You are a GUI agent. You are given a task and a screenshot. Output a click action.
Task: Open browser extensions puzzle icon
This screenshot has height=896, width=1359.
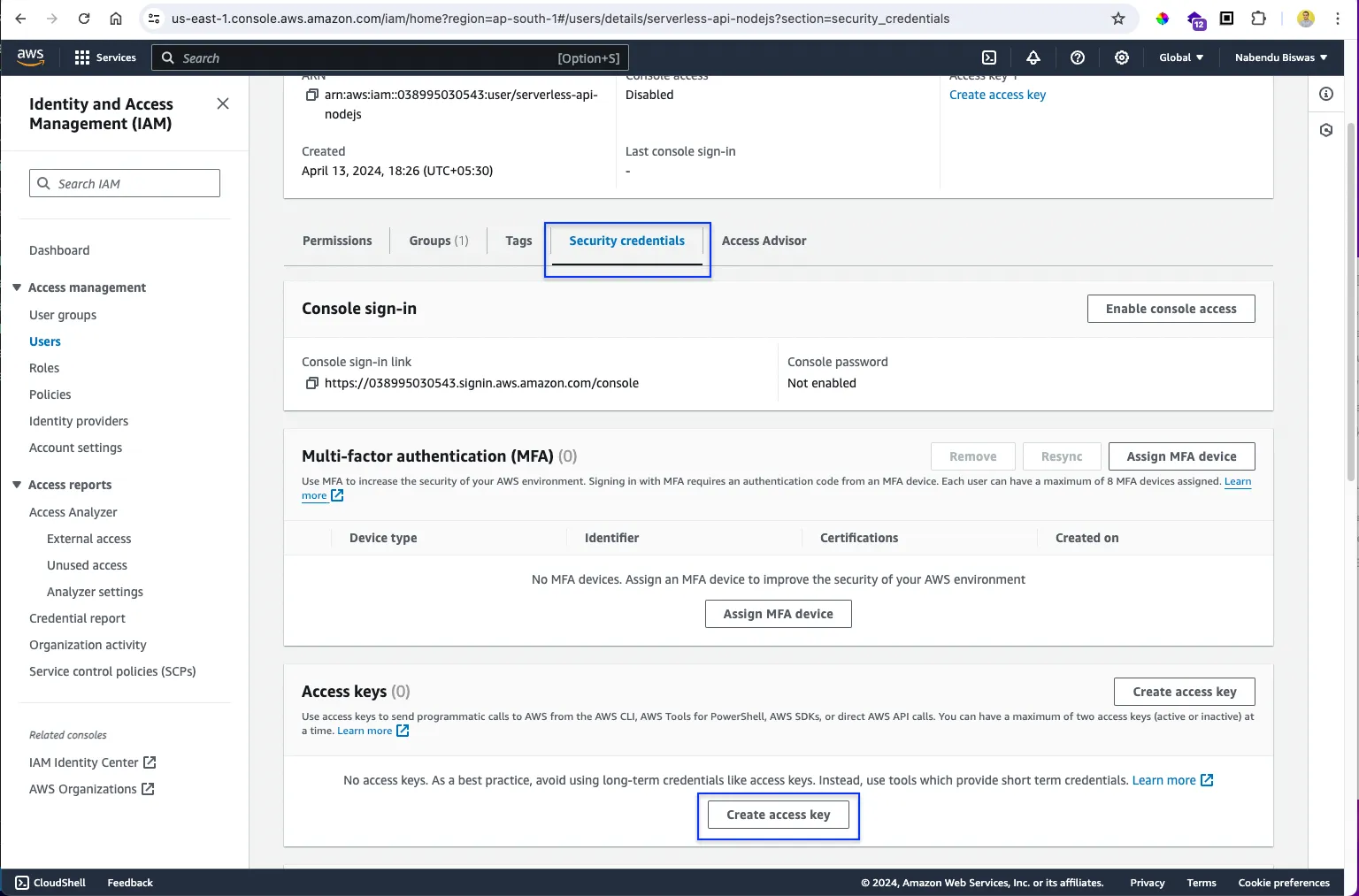pyautogui.click(x=1258, y=19)
